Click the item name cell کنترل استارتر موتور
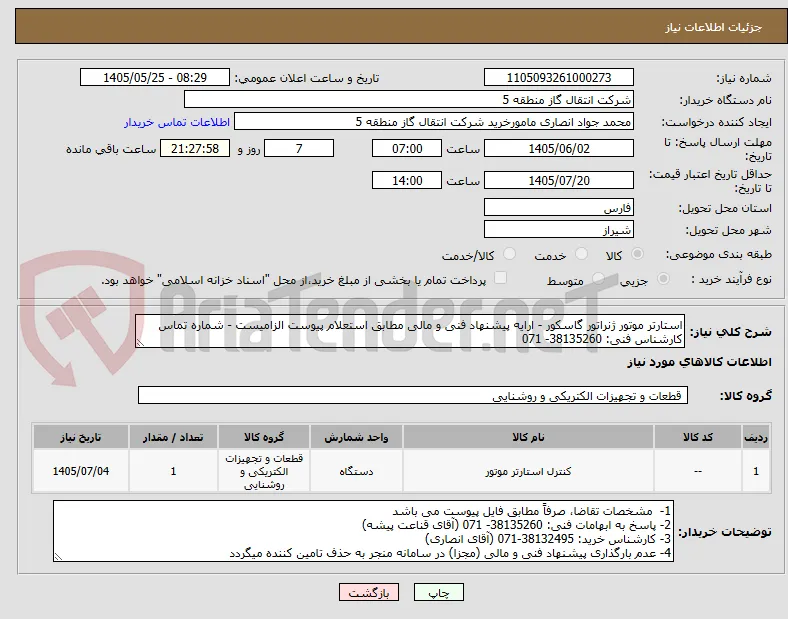This screenshot has height=619, width=788. 528,471
